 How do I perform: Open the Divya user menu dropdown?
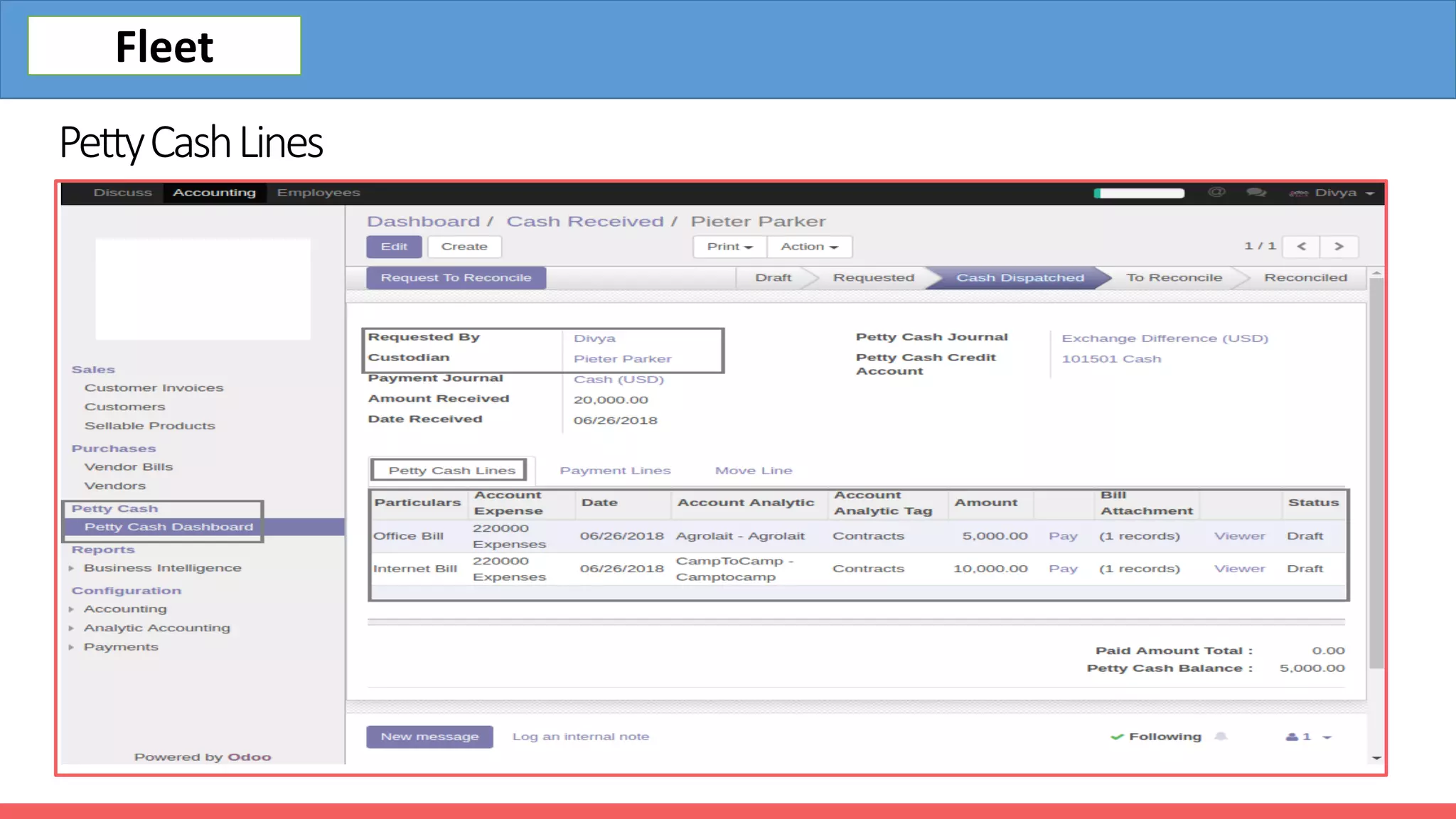(1335, 193)
